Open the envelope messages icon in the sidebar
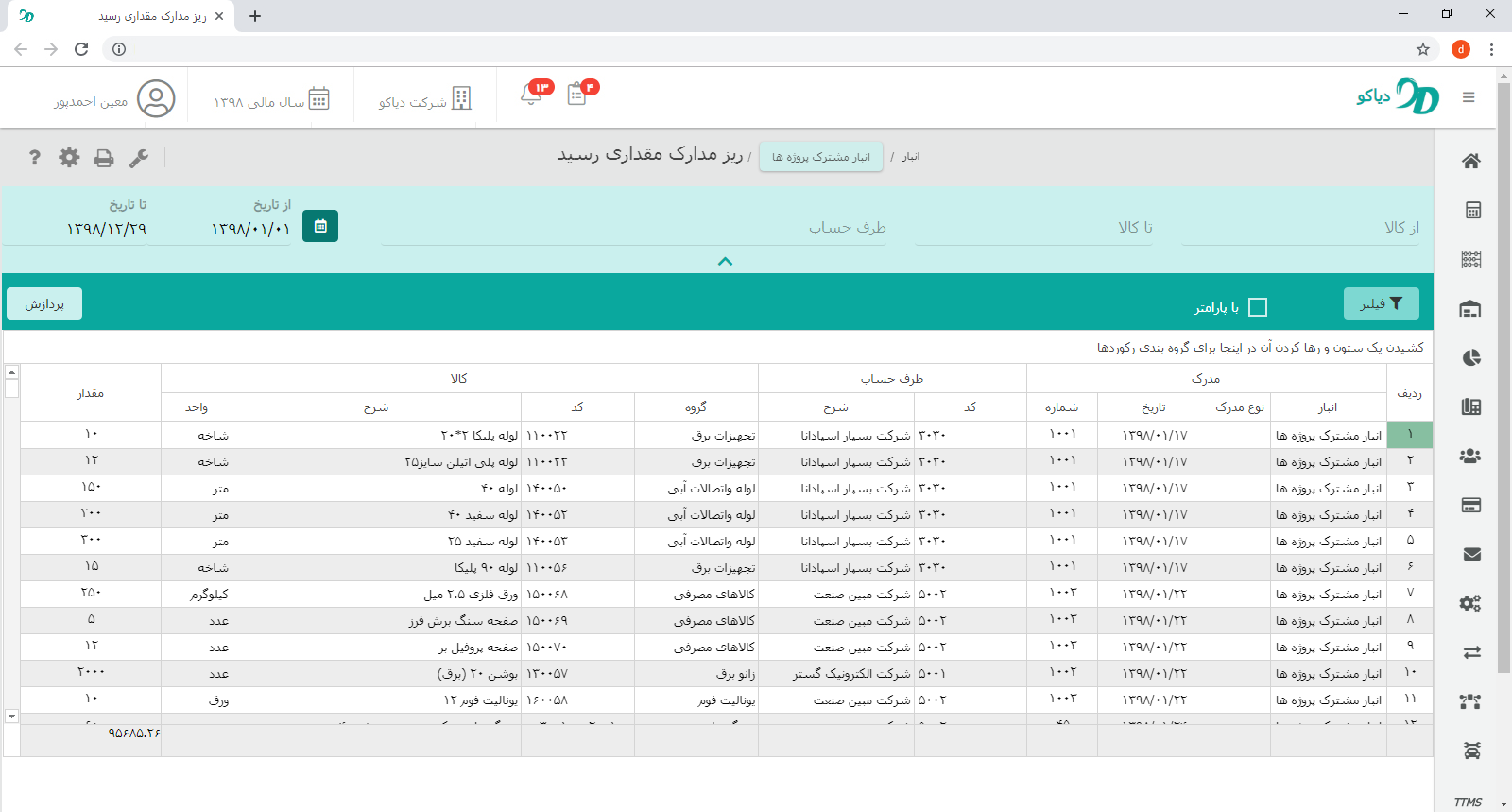1512x812 pixels. click(x=1472, y=554)
